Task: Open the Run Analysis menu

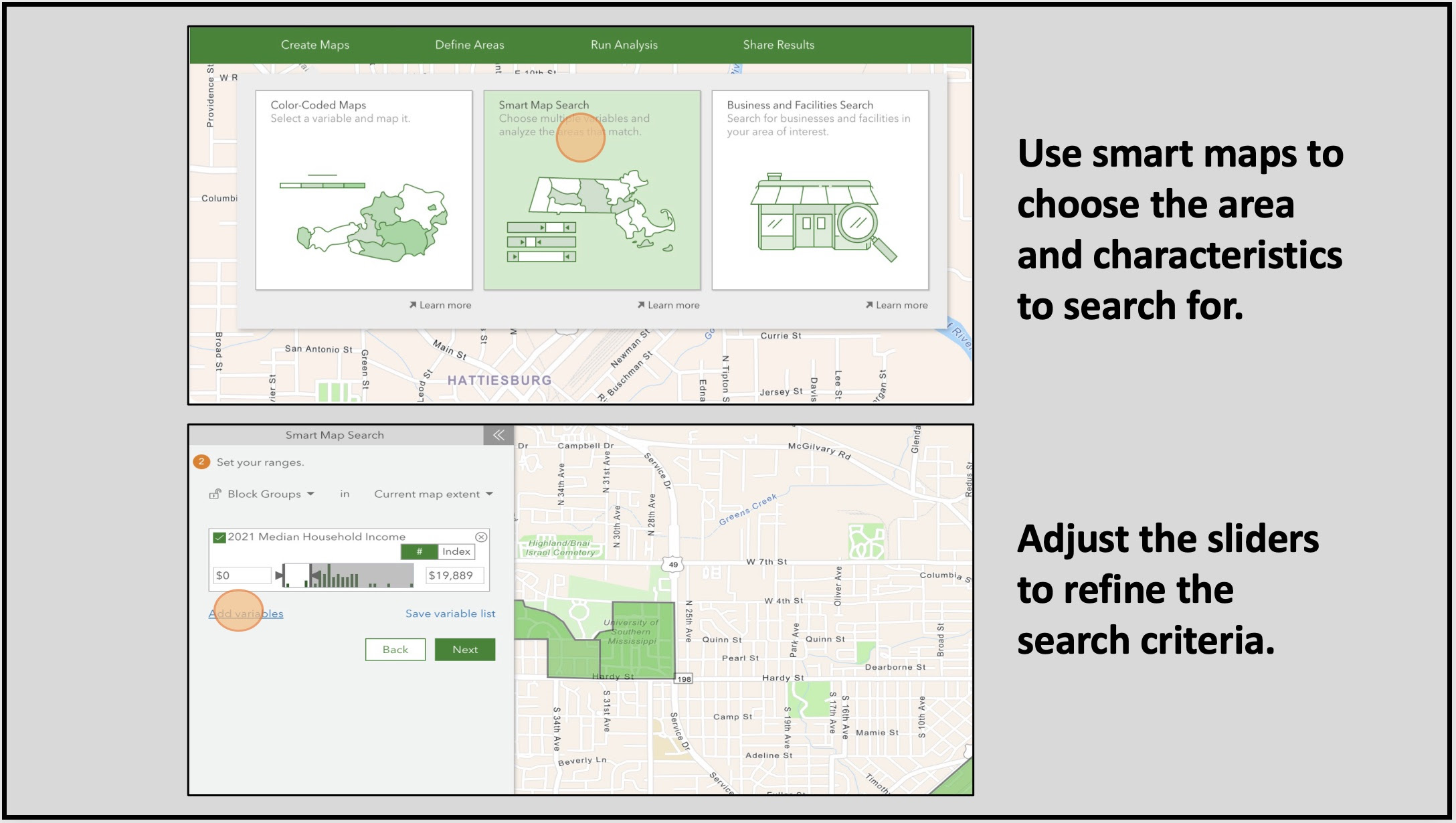Action: point(624,45)
